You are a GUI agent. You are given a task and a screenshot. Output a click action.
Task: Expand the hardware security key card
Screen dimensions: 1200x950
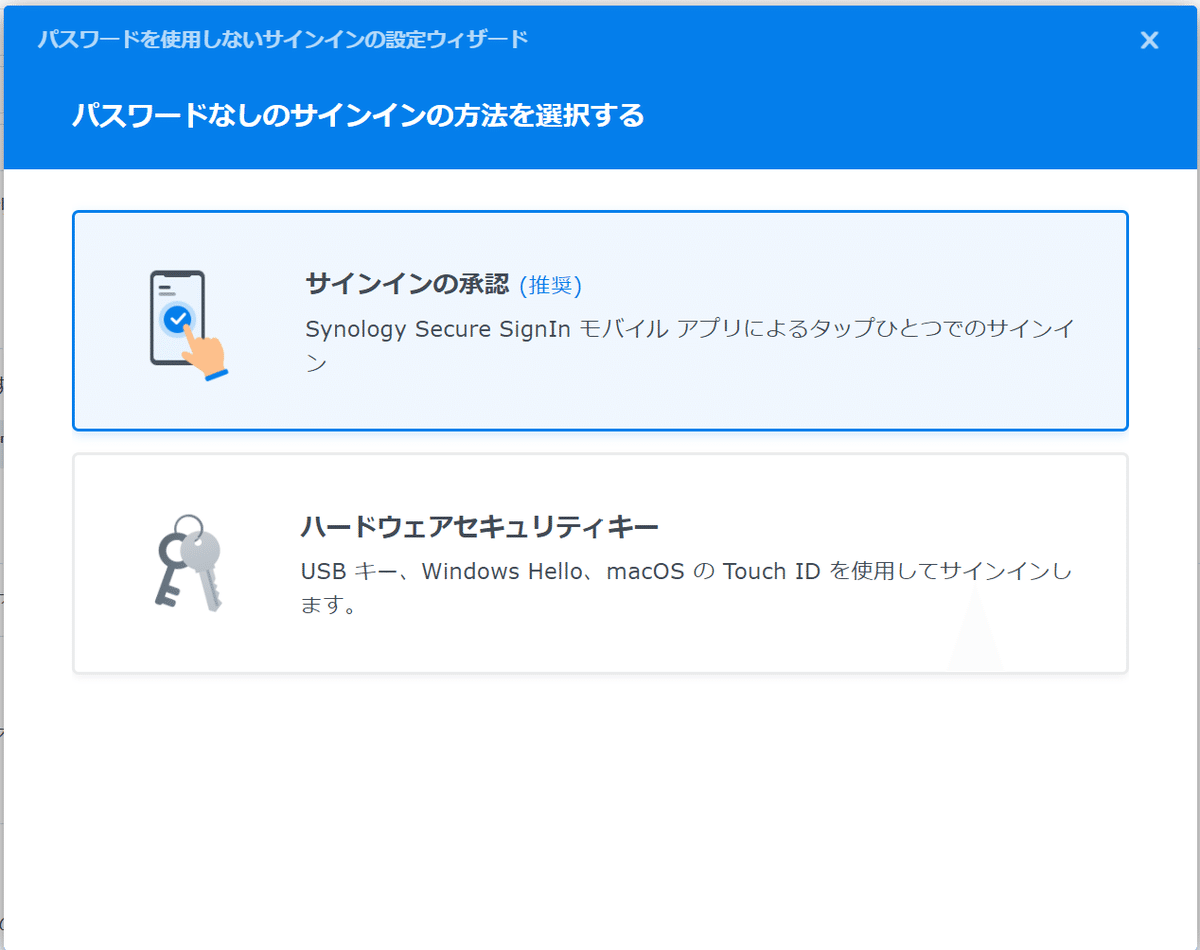click(600, 562)
